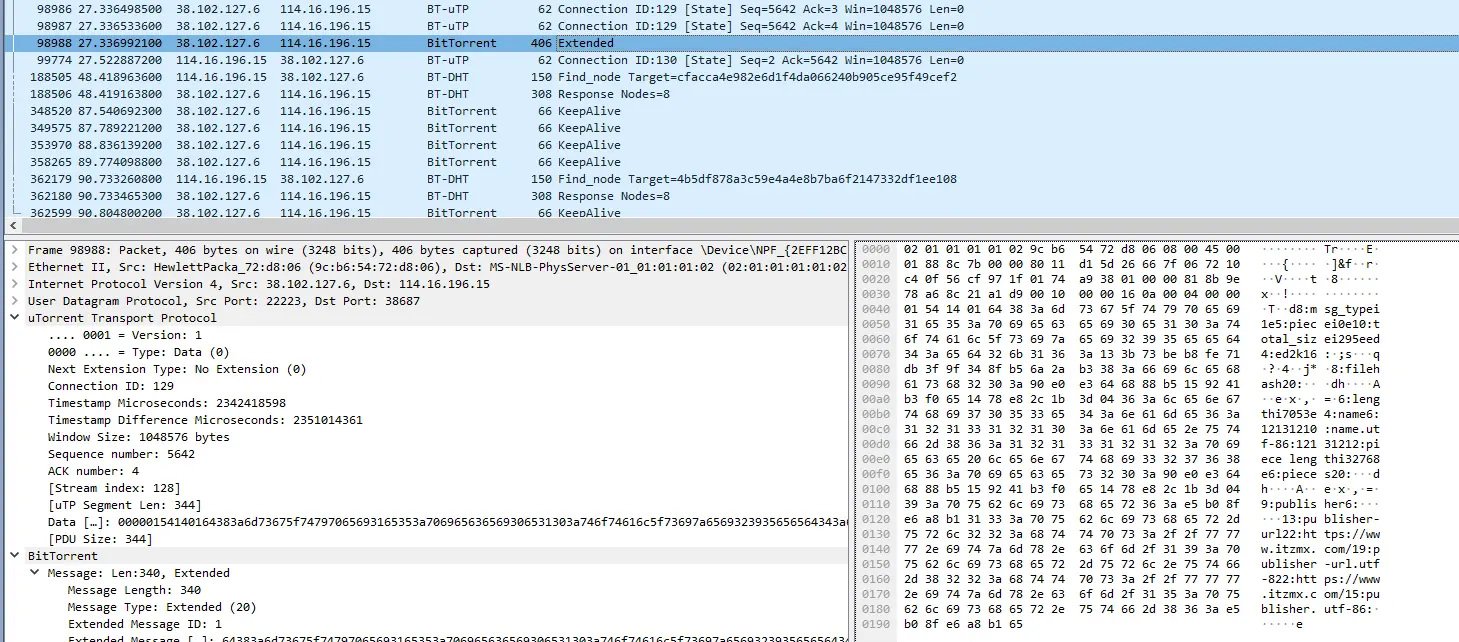Select KeepAlive packet 348520

[729, 111]
